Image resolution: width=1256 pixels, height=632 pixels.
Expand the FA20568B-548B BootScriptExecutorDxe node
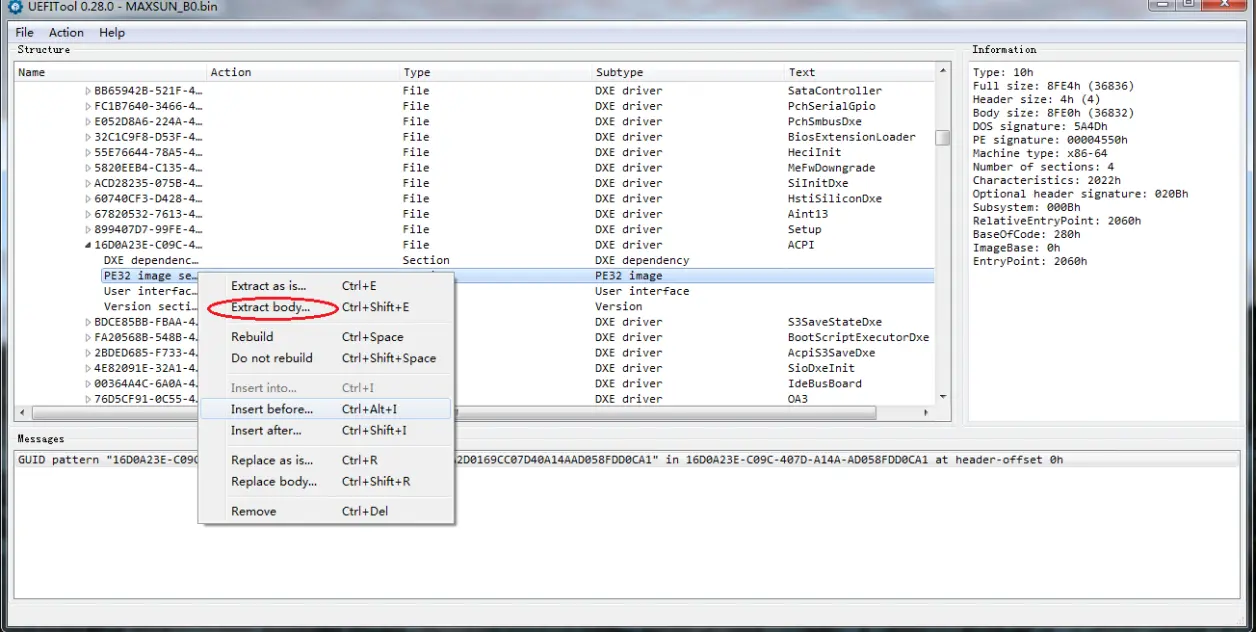[x=87, y=337]
